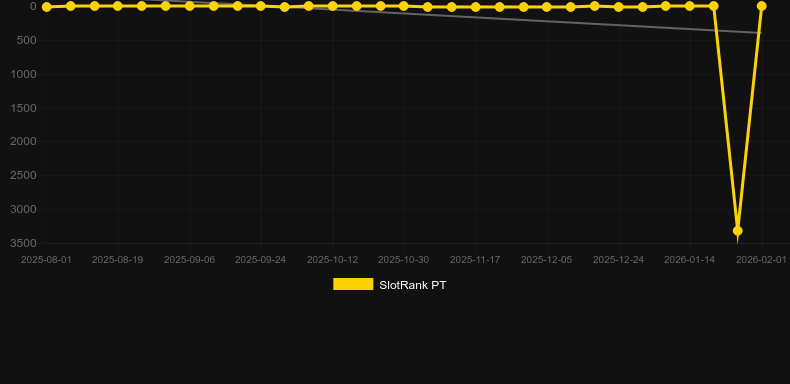Select the data point above 2025-09-06
Image resolution: width=790 pixels, height=384 pixels.
click(189, 6)
